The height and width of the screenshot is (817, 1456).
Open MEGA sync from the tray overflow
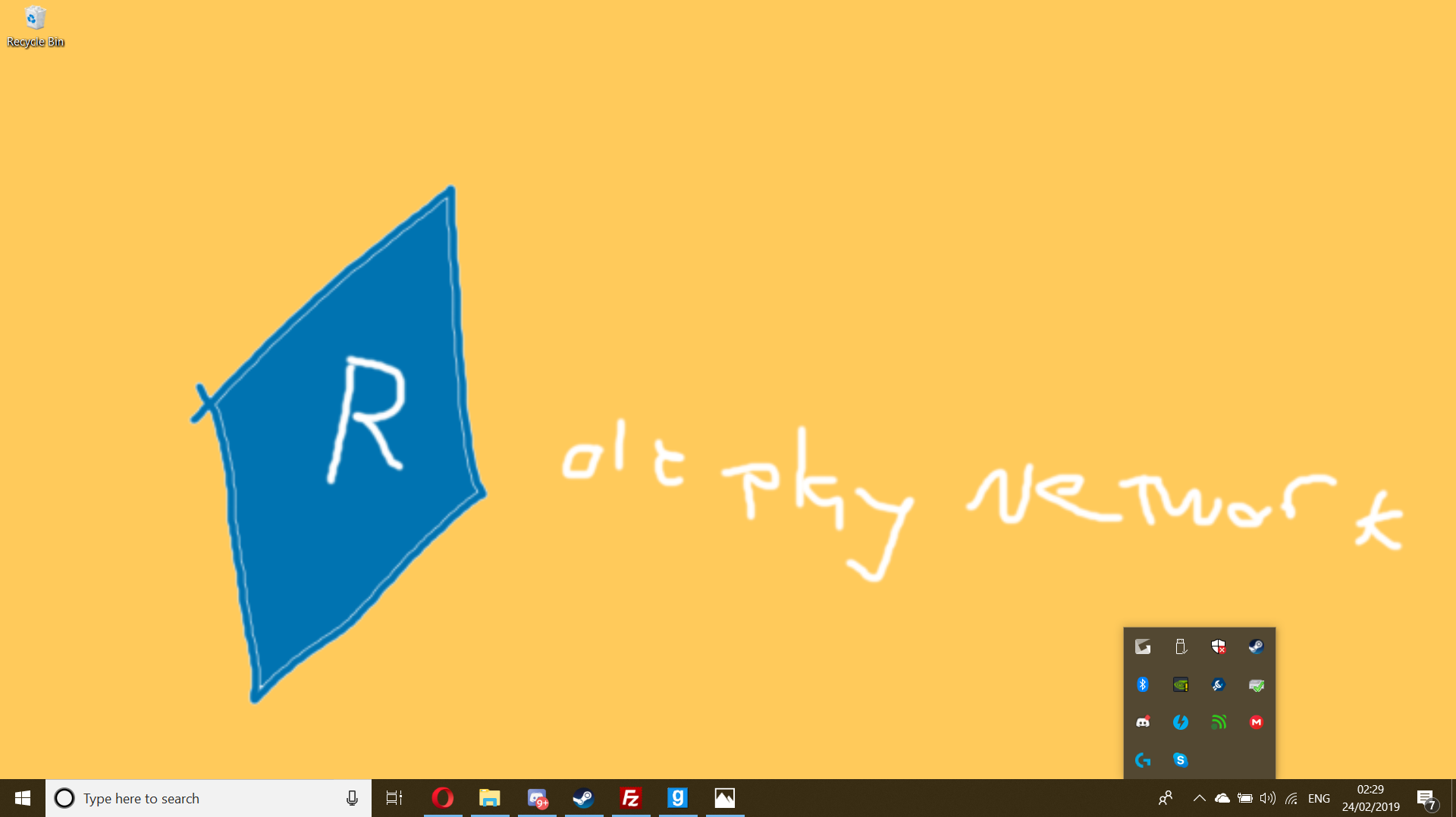tap(1257, 722)
